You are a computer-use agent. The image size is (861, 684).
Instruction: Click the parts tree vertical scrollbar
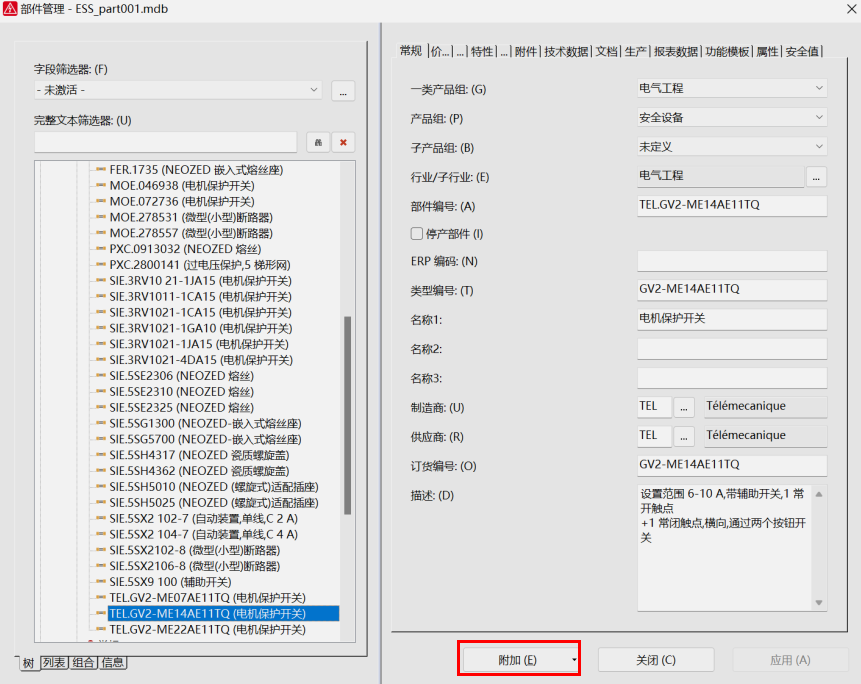pos(347,415)
